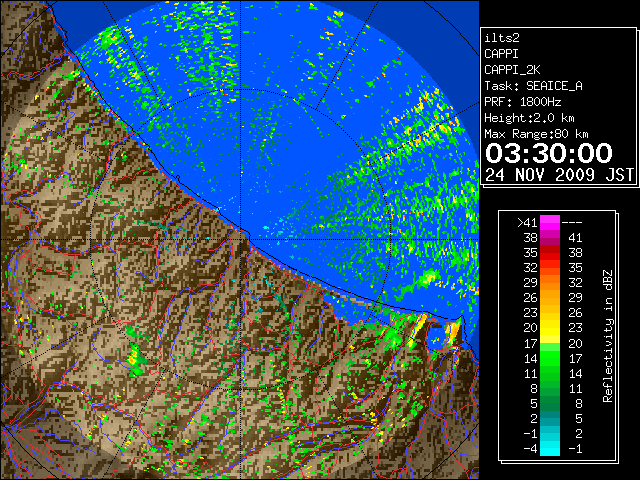
Task: Click the 'Max Range:80 km' line
Action: pyautogui.click(x=536, y=134)
